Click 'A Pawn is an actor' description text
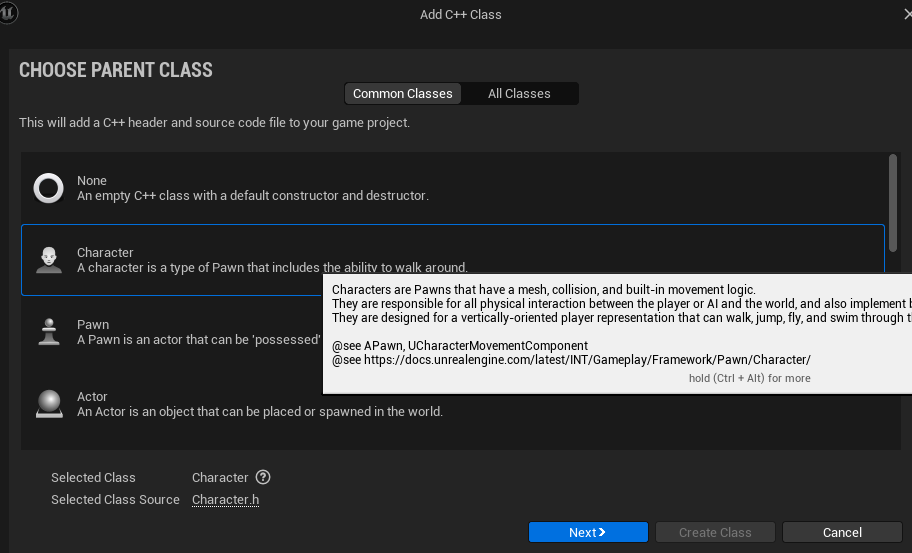Image resolution: width=912 pixels, height=553 pixels. (199, 340)
